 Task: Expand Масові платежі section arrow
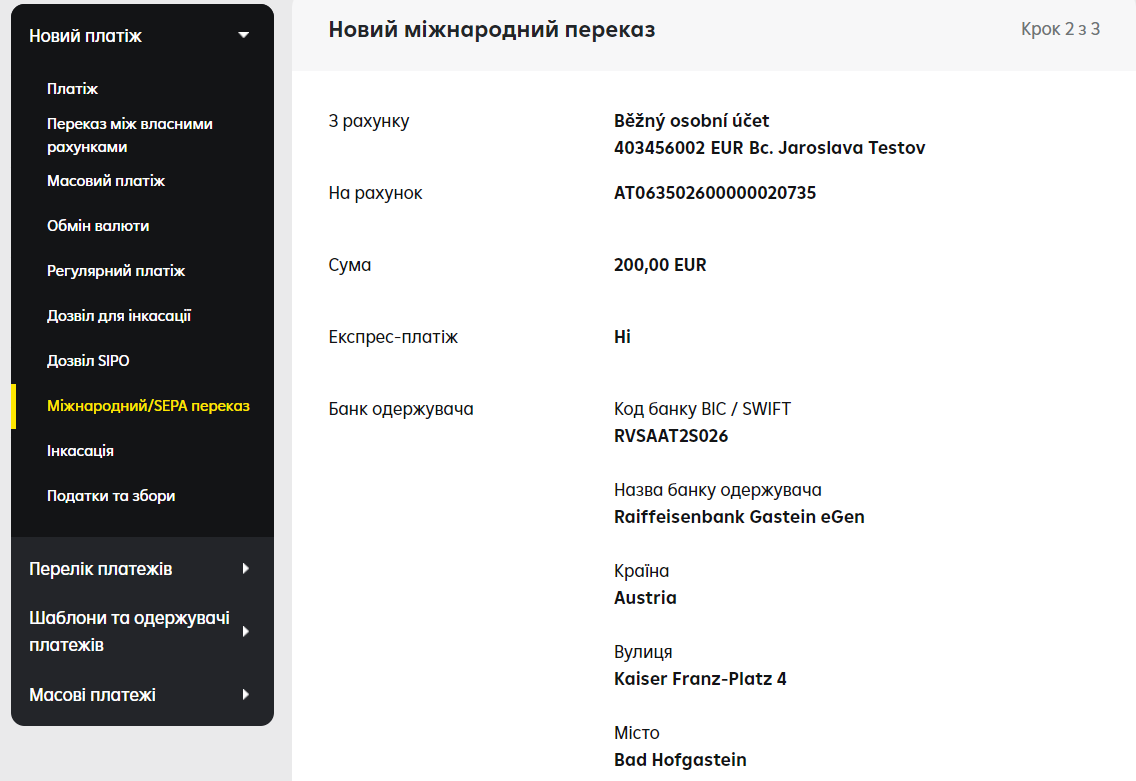(246, 695)
